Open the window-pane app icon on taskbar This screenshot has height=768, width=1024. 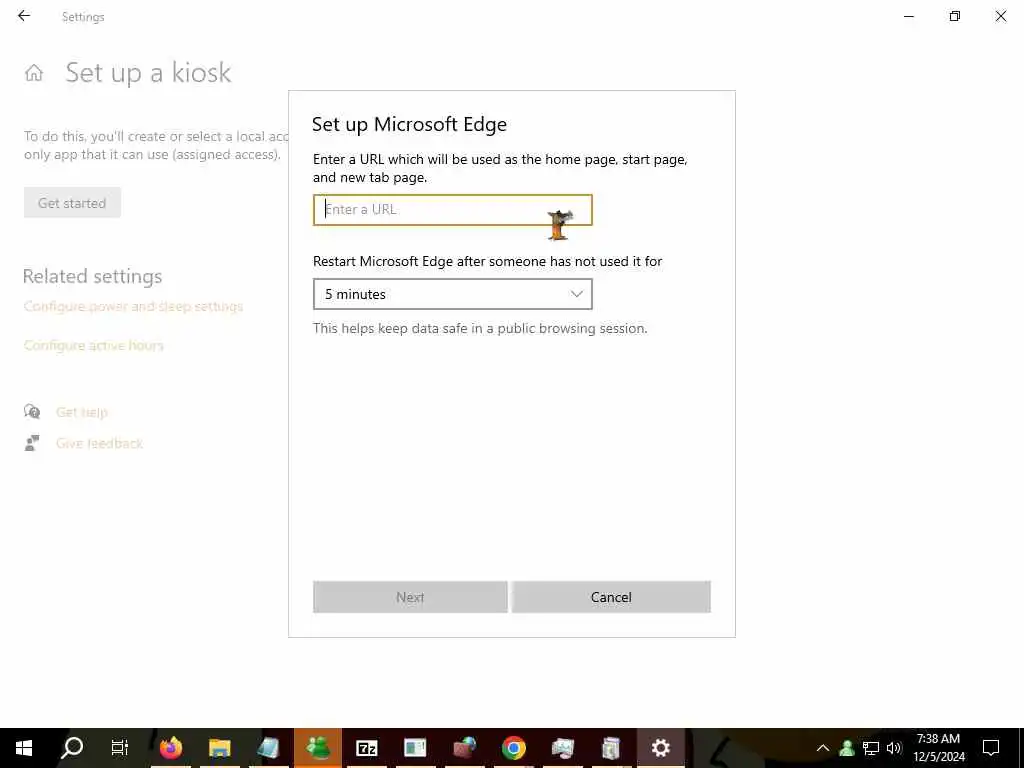point(415,748)
